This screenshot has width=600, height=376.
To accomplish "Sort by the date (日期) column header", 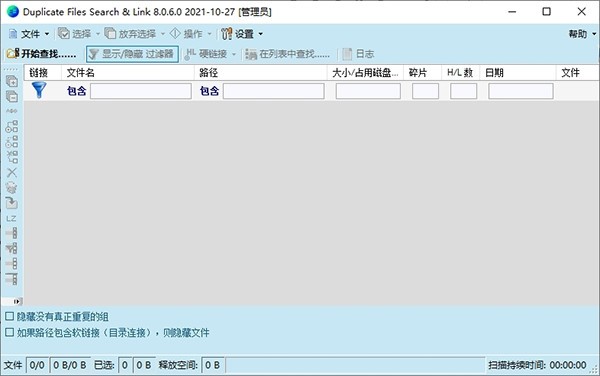I will point(518,73).
